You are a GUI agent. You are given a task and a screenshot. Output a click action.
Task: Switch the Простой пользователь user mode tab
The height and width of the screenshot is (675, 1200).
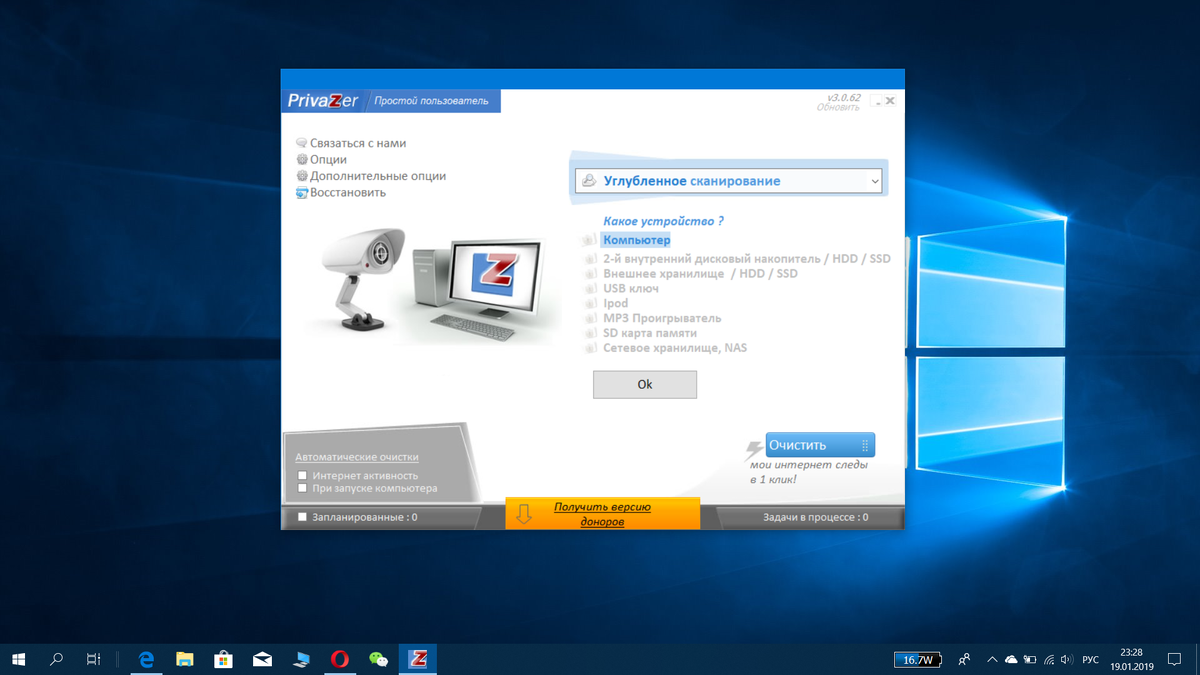(432, 101)
